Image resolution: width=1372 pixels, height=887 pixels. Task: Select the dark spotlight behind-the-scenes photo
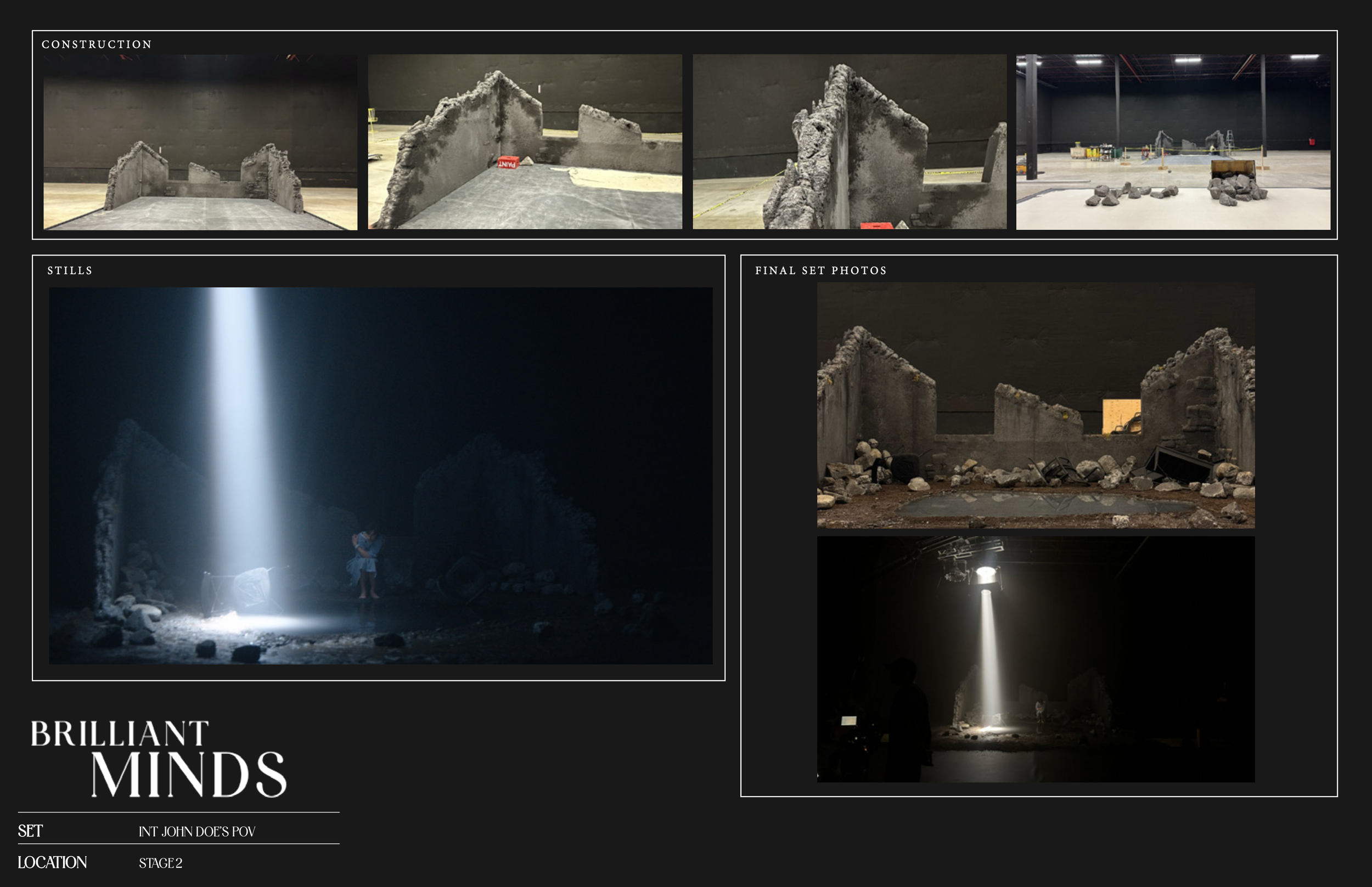tap(1036, 659)
